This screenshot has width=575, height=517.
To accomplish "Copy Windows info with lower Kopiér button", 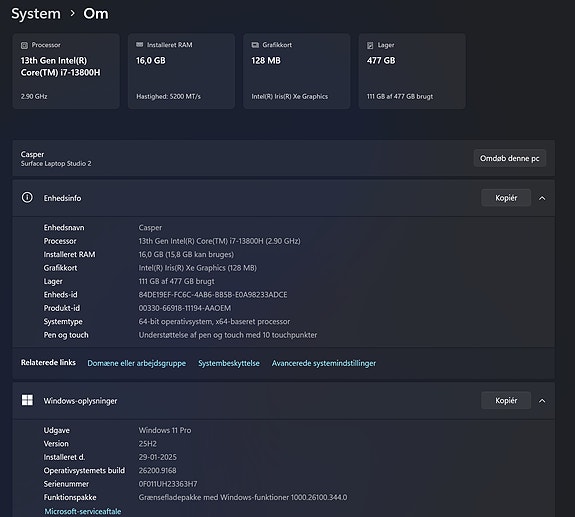I will tap(506, 400).
